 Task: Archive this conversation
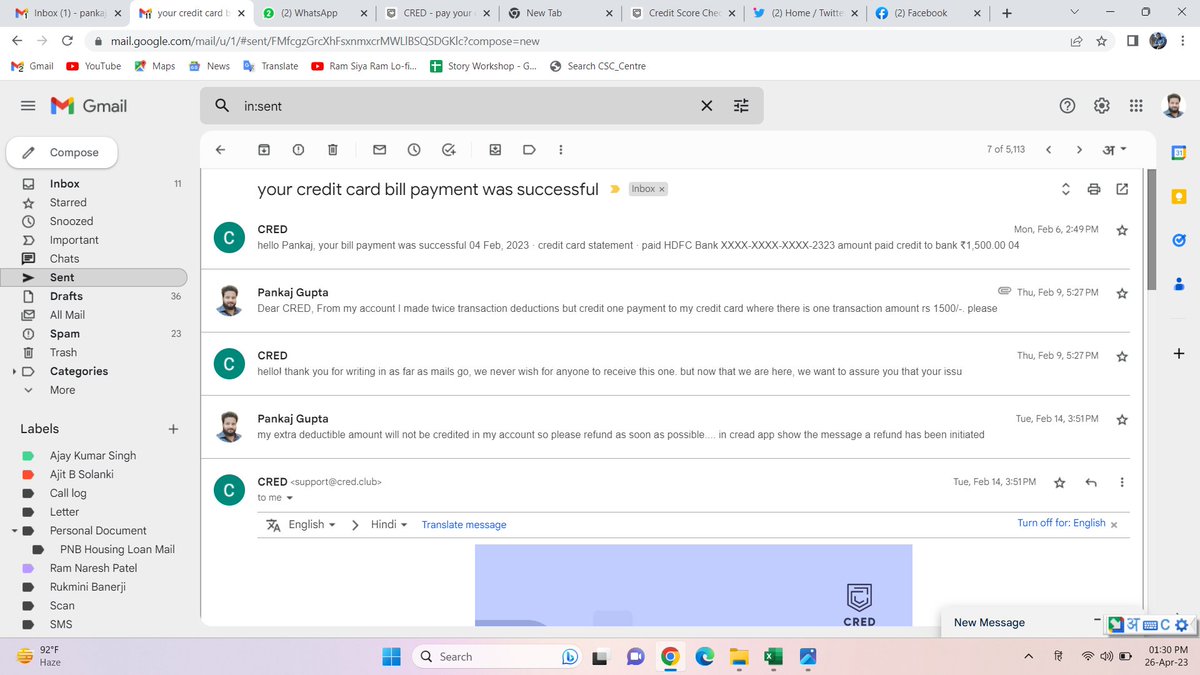click(x=264, y=150)
